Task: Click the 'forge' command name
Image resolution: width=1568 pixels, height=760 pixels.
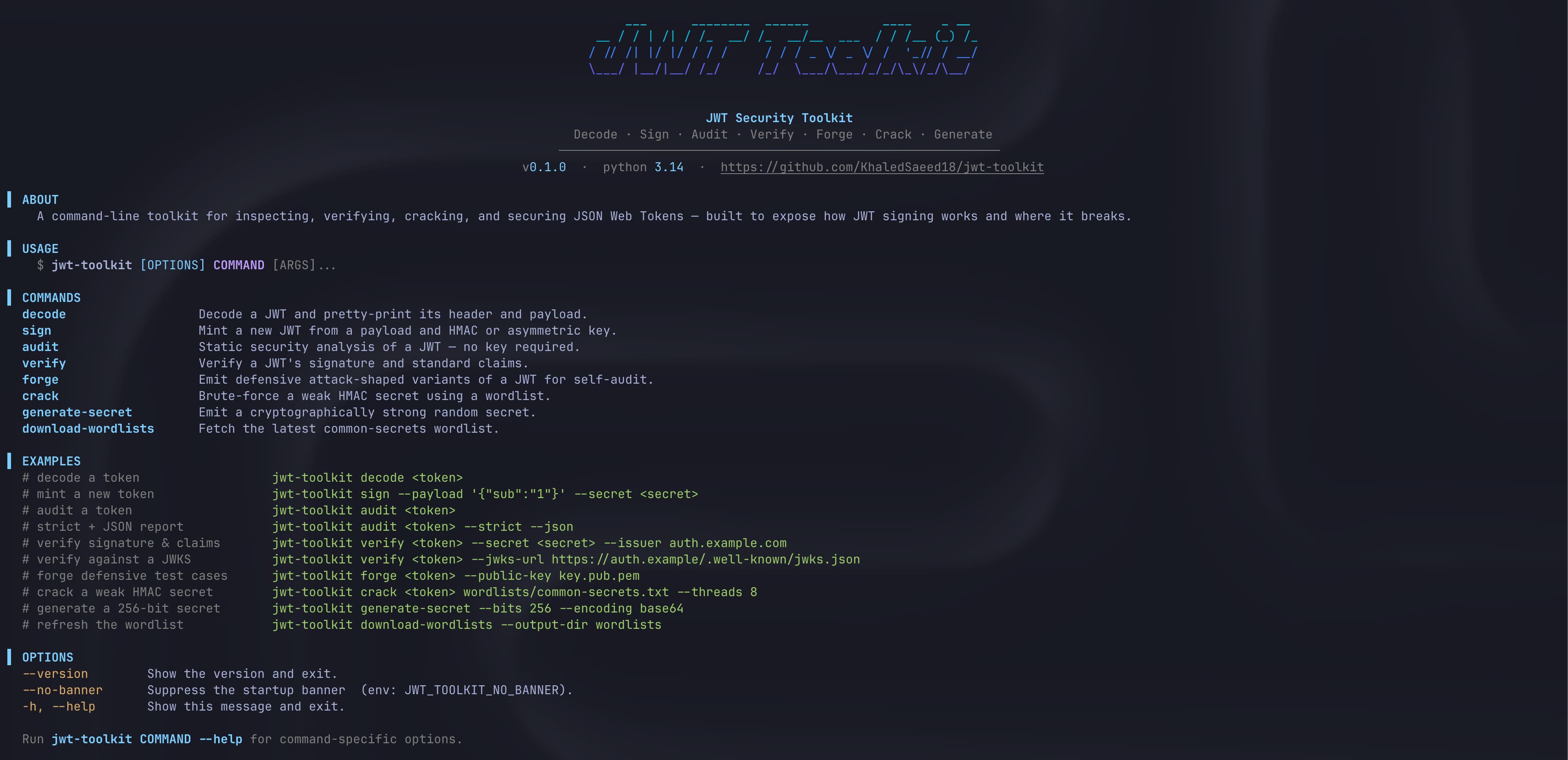Action: point(40,380)
